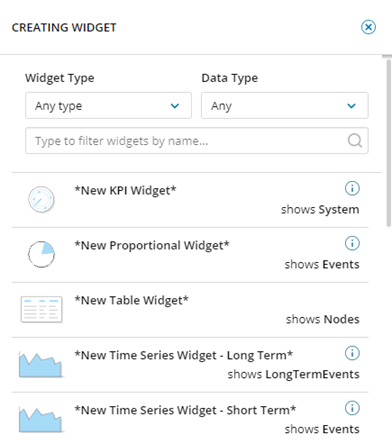Show info for Time Series Long Term widget

click(x=352, y=353)
